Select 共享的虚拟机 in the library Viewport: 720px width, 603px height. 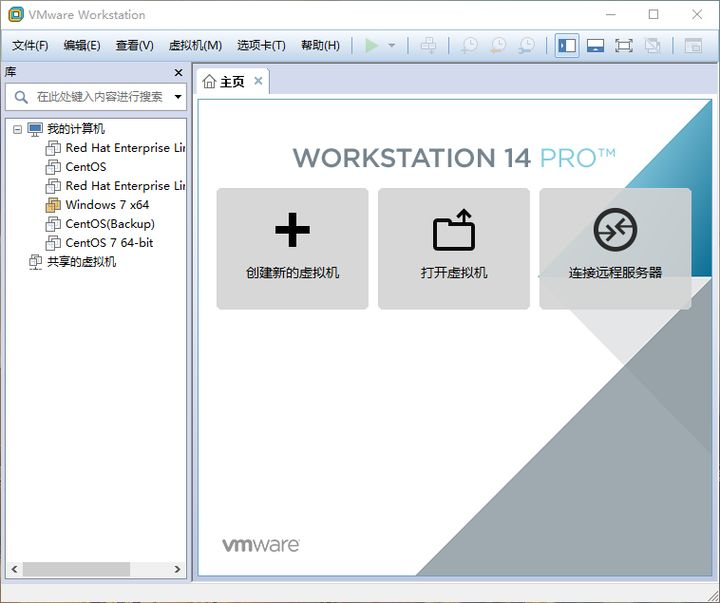tap(81, 262)
